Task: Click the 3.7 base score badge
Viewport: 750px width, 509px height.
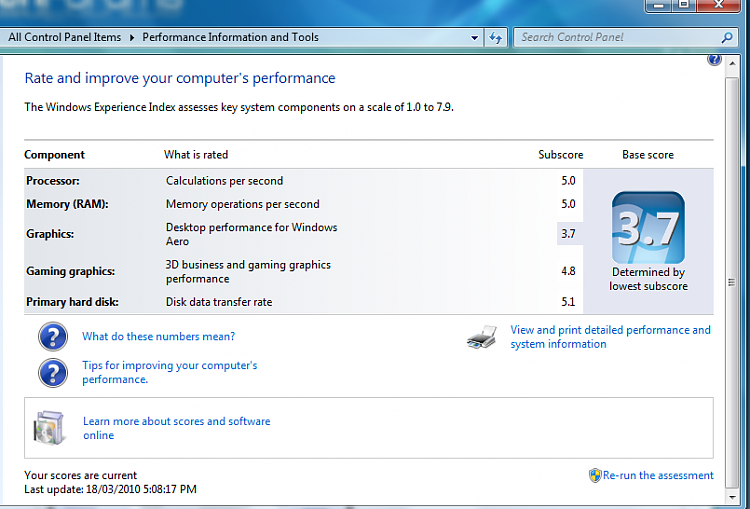Action: (x=648, y=227)
